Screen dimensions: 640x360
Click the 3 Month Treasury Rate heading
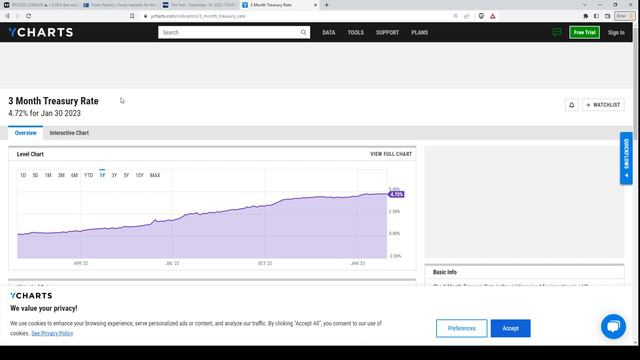click(53, 101)
